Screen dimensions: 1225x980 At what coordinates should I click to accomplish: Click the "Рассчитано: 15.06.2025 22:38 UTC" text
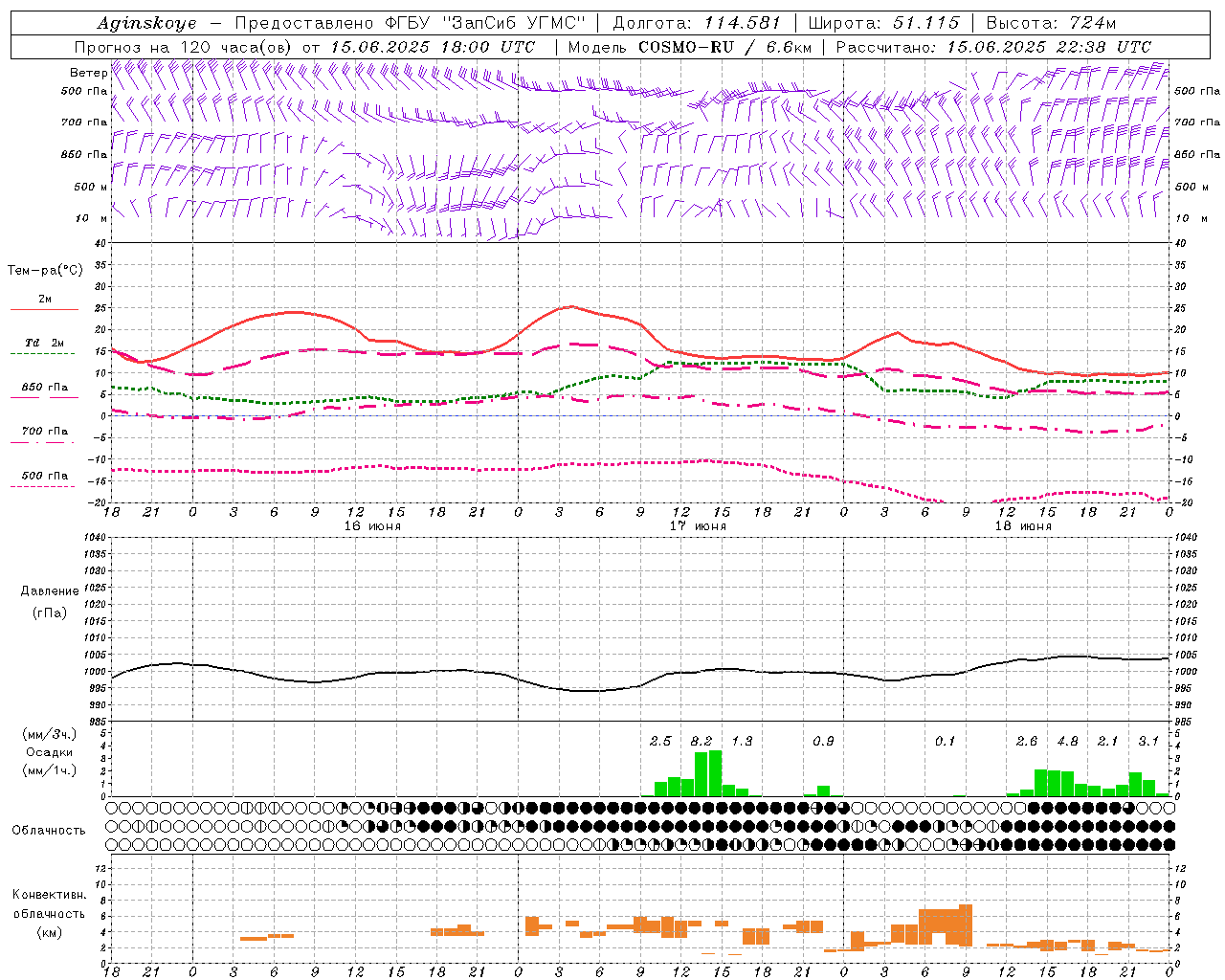pos(993,47)
